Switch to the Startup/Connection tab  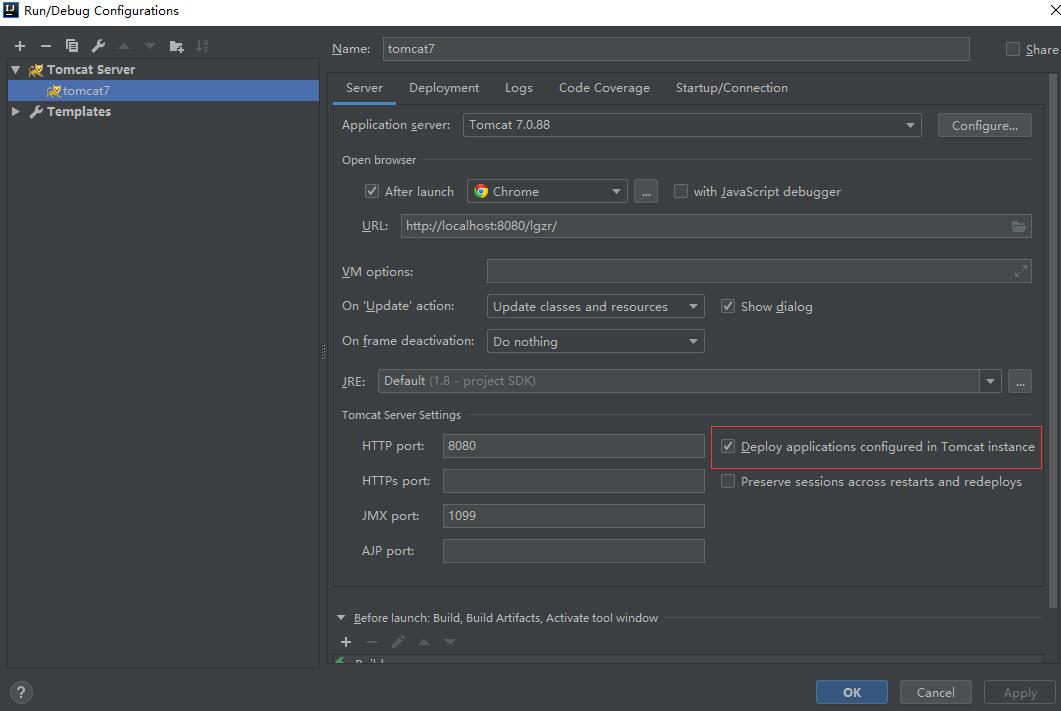731,88
